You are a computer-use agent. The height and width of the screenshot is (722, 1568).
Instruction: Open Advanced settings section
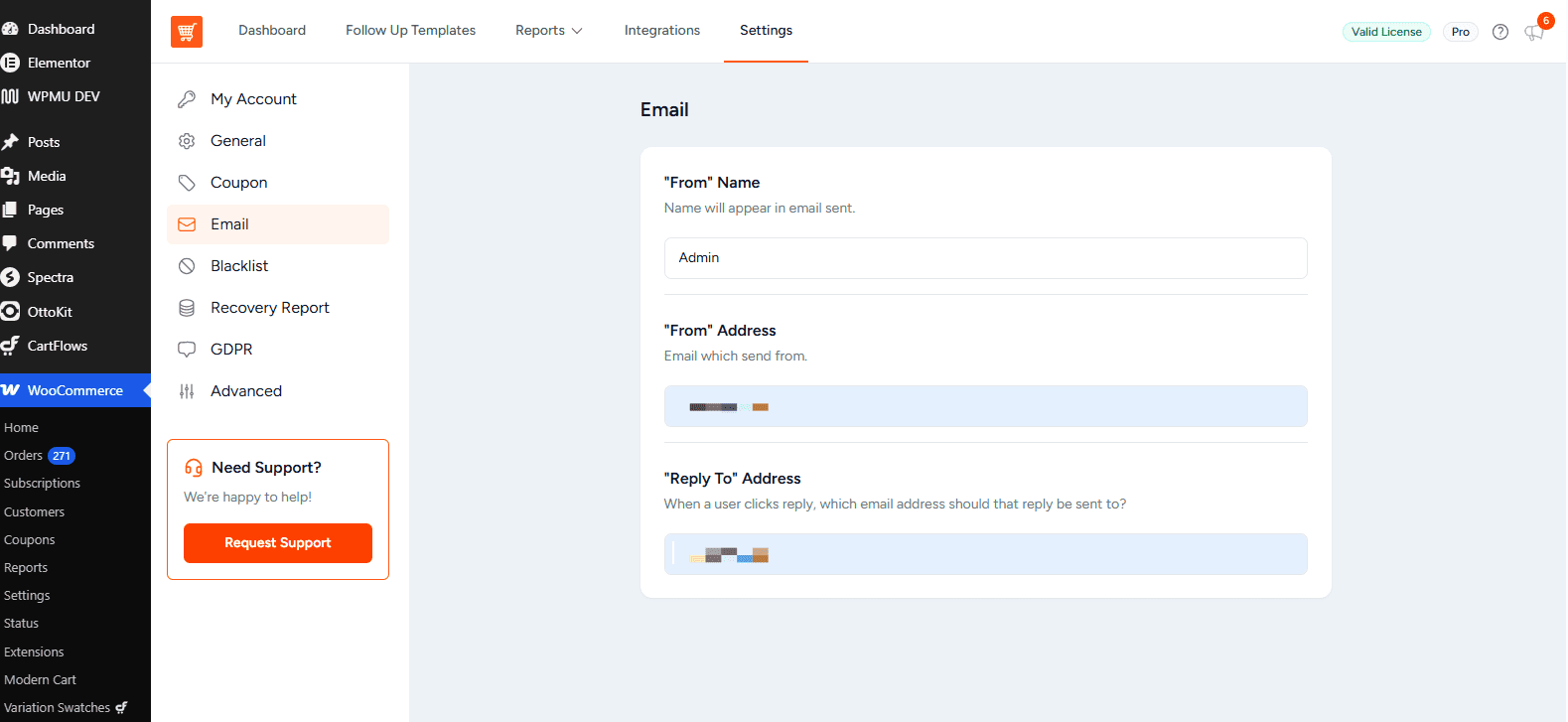(278, 391)
